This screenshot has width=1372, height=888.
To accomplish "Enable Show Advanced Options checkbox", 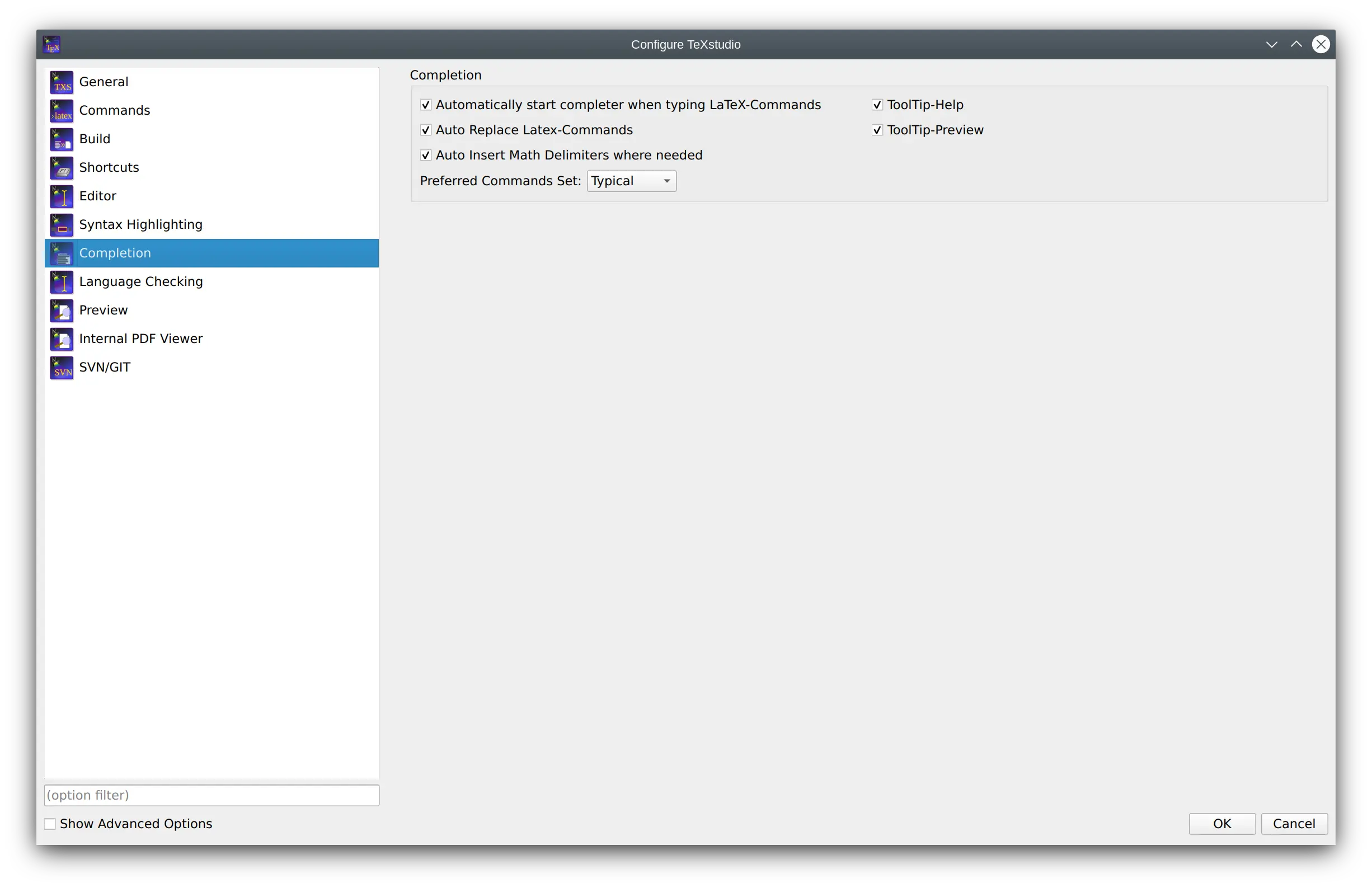I will tap(49, 823).
